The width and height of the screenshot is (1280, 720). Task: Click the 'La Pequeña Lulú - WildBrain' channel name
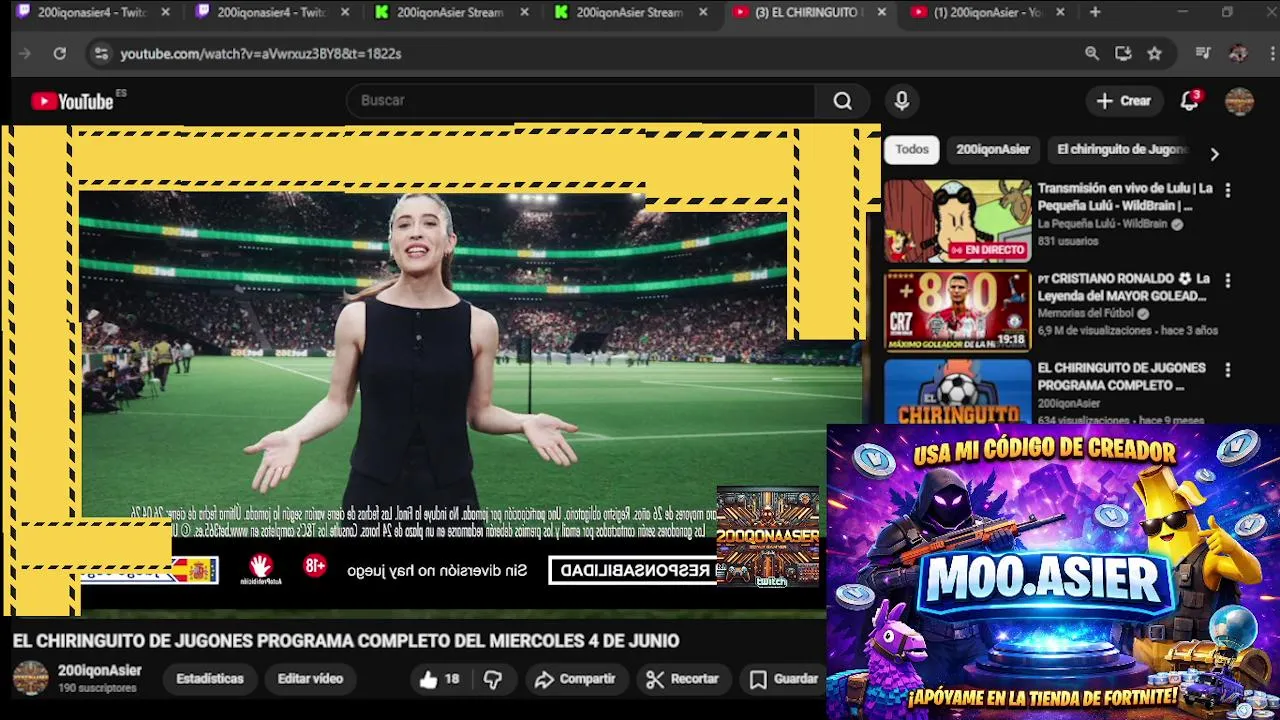pyautogui.click(x=1102, y=224)
